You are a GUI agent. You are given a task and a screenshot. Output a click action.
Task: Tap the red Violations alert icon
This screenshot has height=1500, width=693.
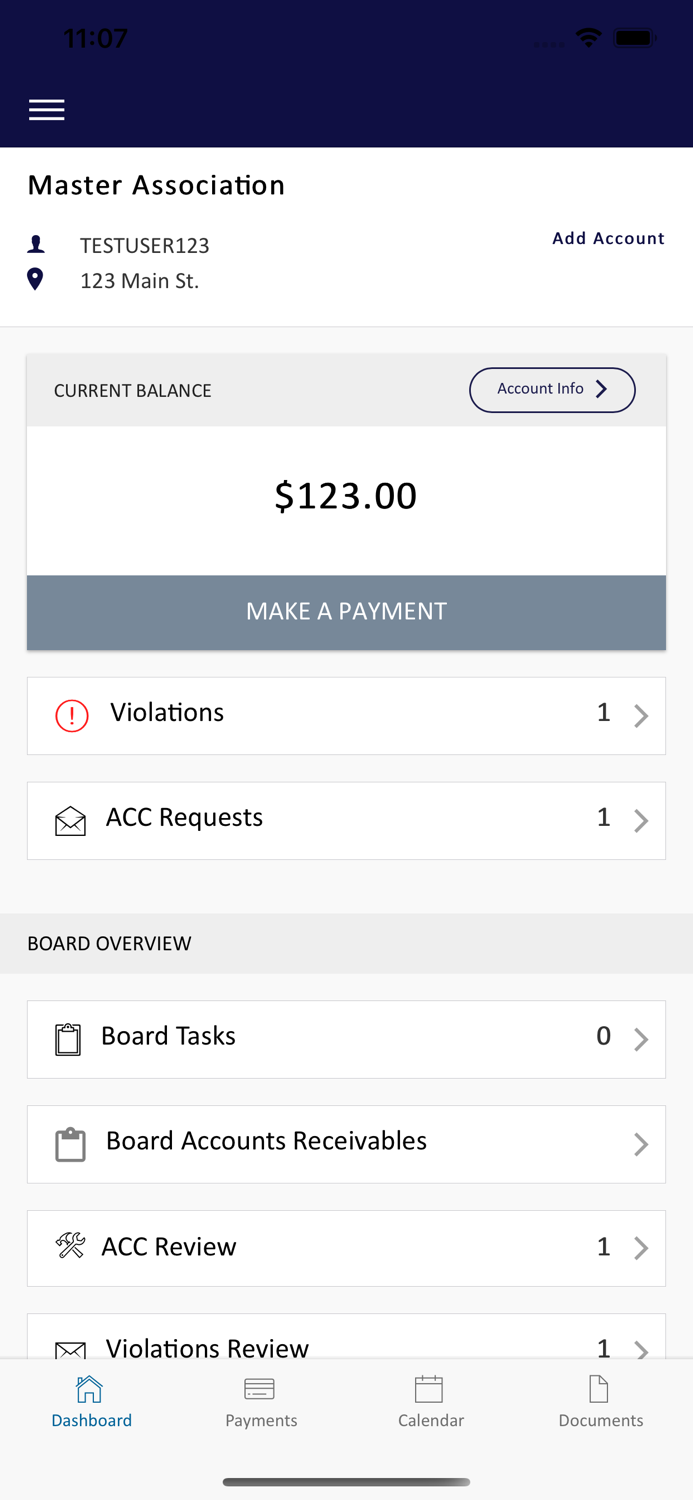72,716
